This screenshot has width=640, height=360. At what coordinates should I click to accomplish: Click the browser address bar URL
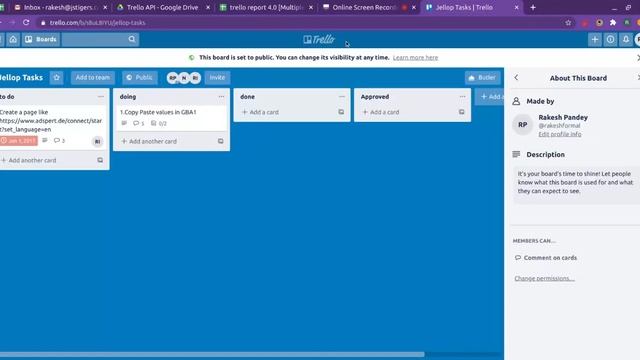[x=97, y=22]
